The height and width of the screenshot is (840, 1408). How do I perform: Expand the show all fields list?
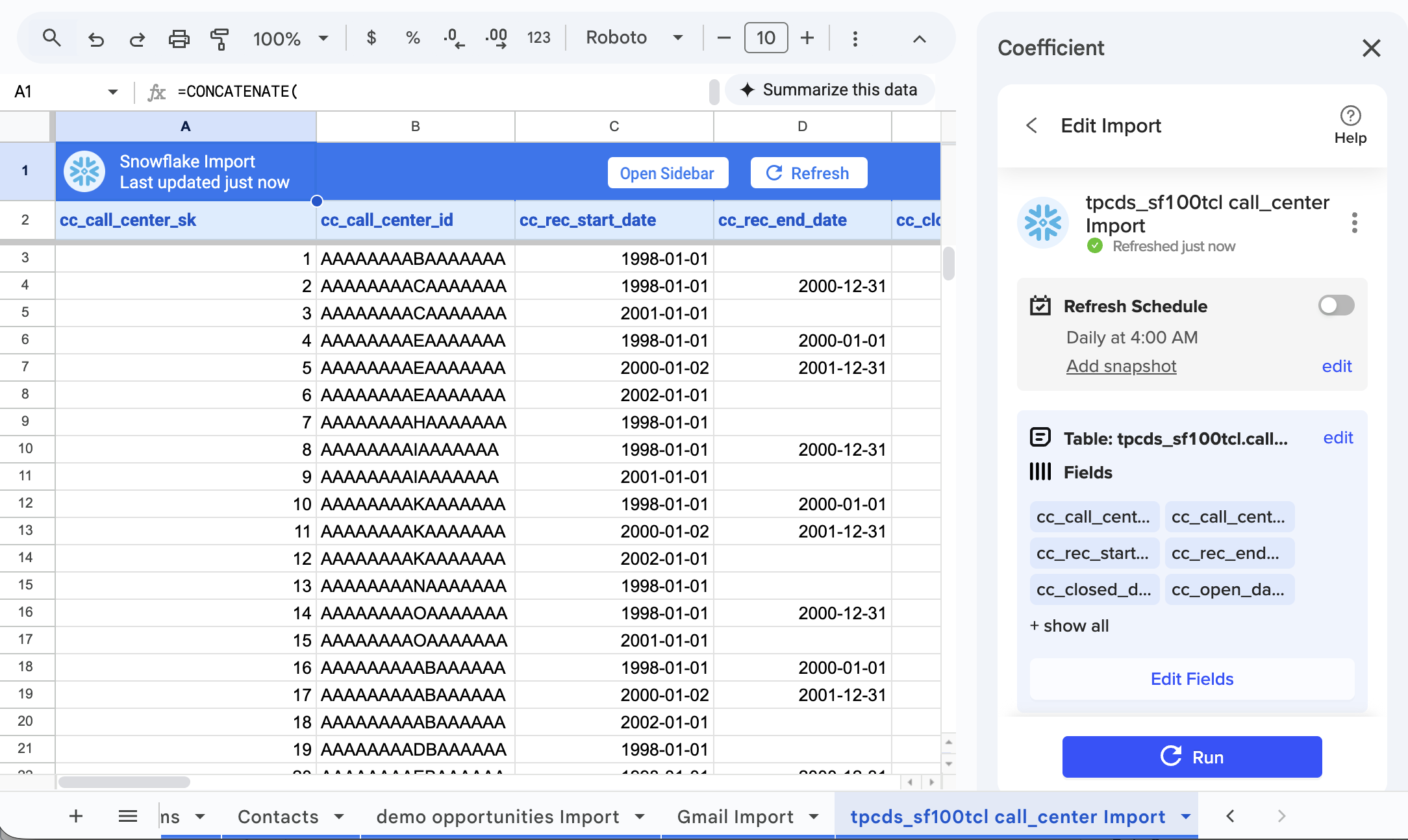(1070, 626)
